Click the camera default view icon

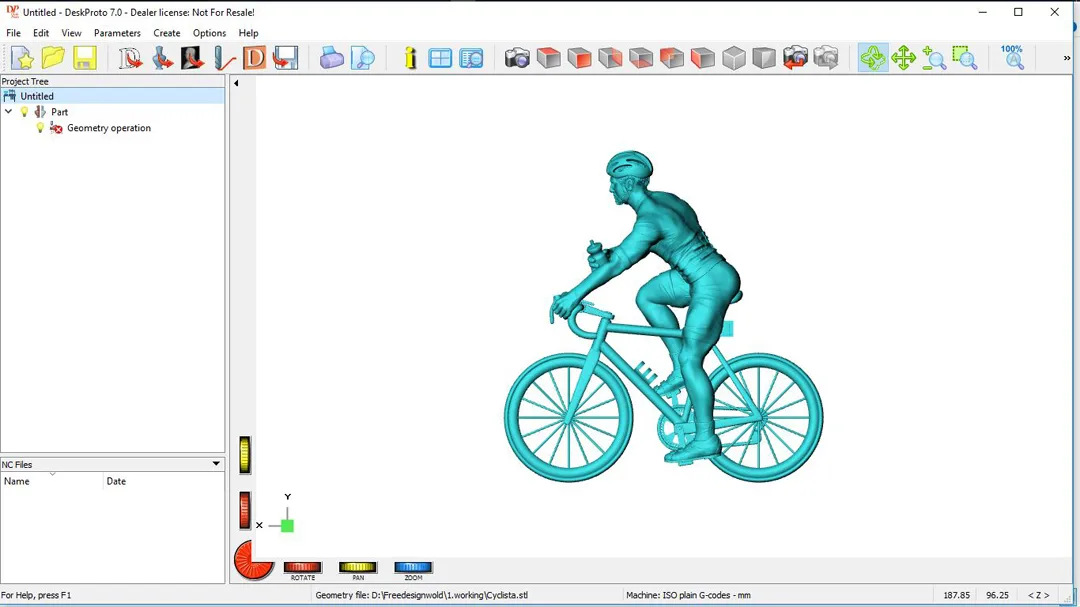pyautogui.click(x=517, y=58)
